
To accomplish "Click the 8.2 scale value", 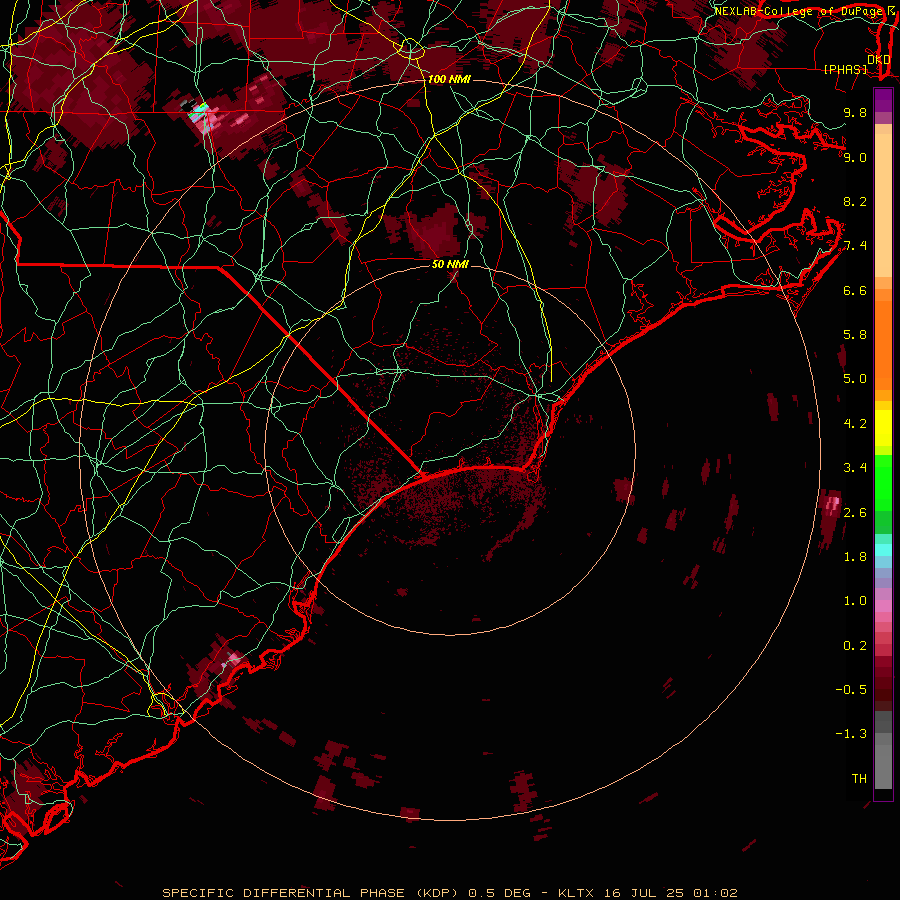I will coord(855,201).
